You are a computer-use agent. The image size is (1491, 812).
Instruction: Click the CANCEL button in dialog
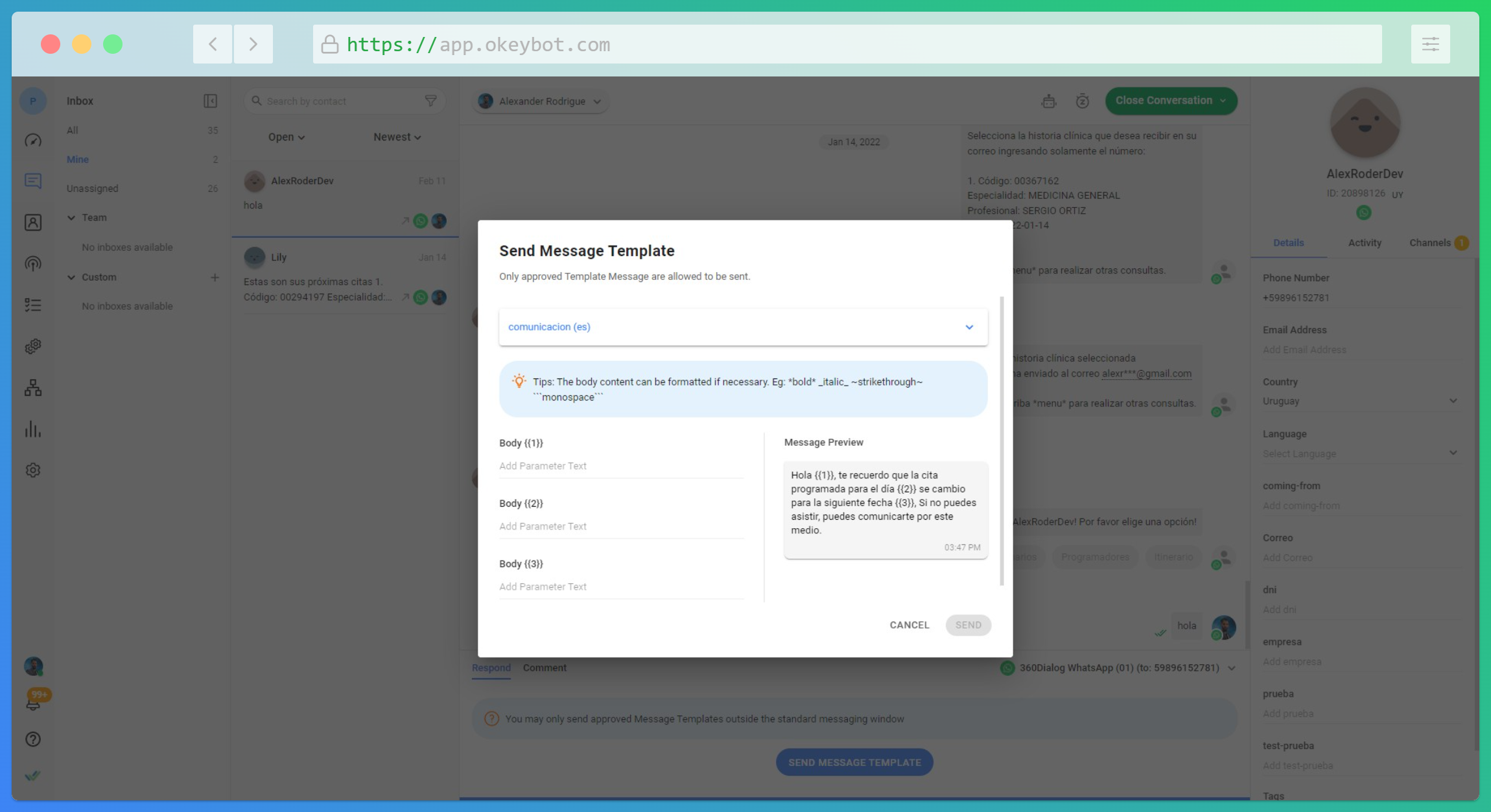909,625
